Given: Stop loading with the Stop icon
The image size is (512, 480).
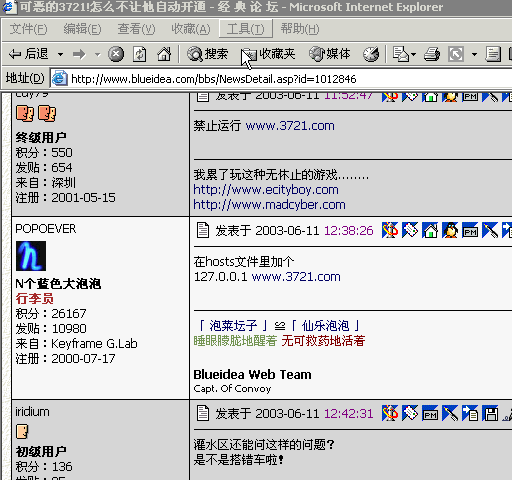Looking at the screenshot, I should [x=116, y=54].
